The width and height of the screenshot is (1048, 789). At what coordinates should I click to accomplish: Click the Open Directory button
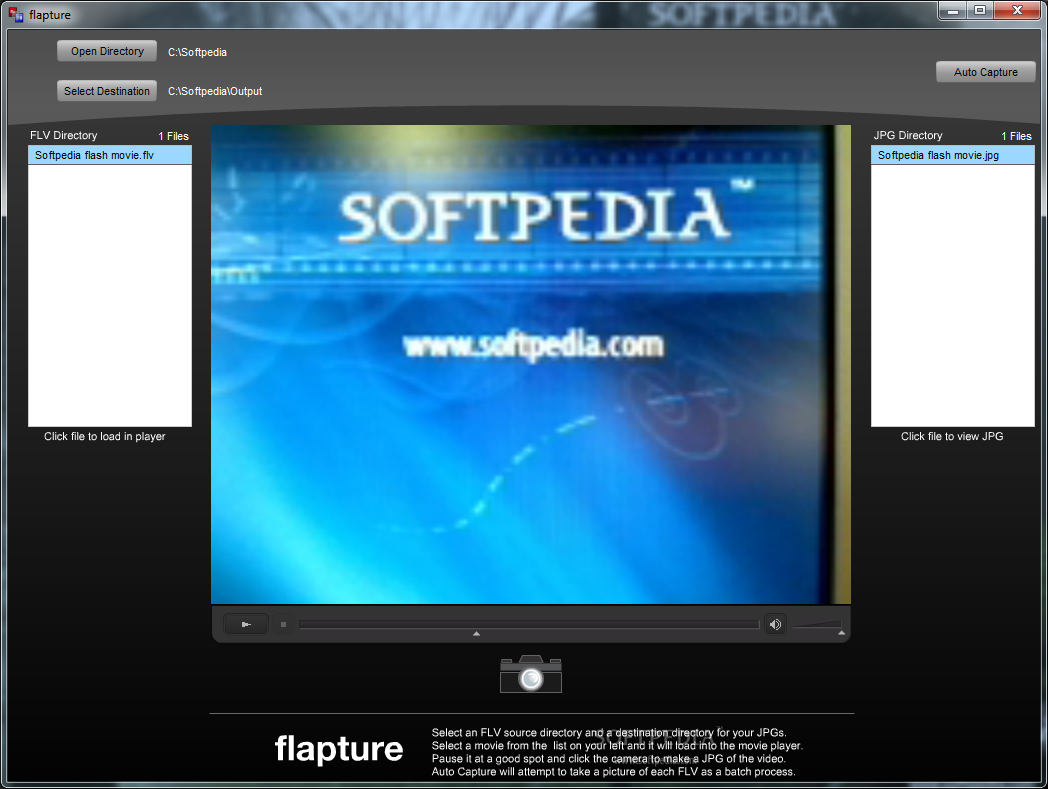pyautogui.click(x=107, y=51)
